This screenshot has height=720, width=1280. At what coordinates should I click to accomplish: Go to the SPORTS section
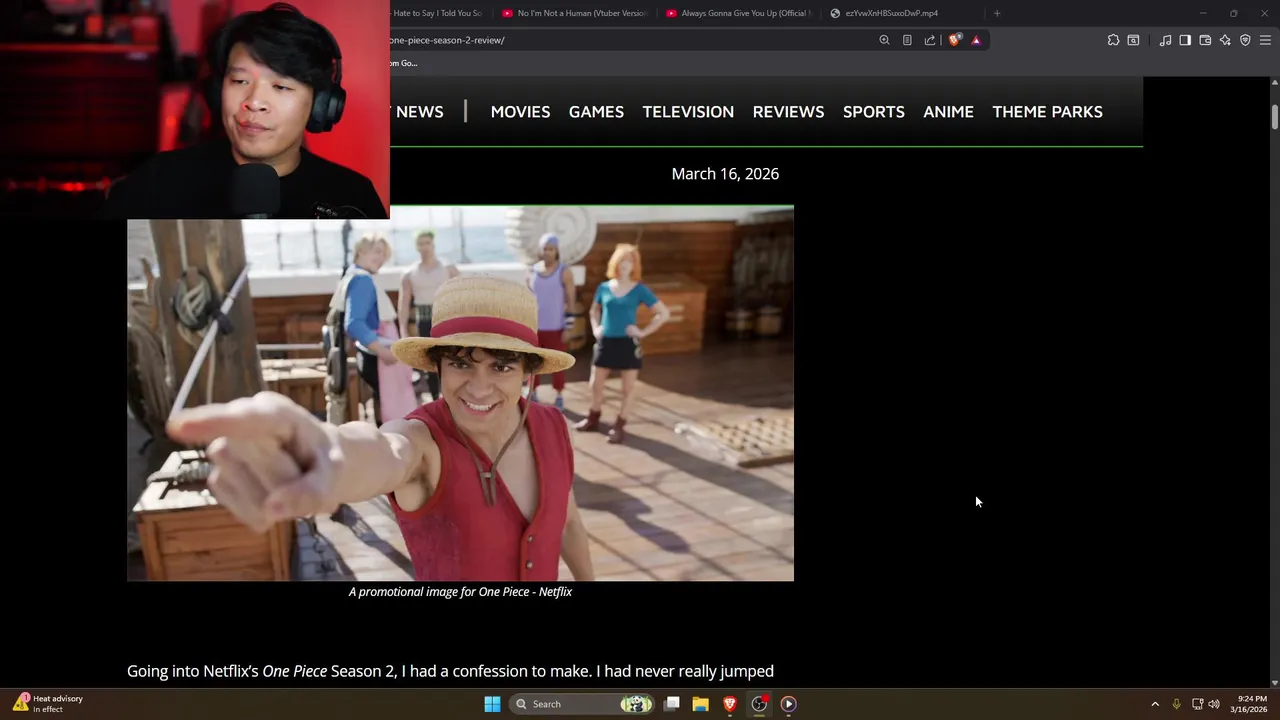coord(873,112)
